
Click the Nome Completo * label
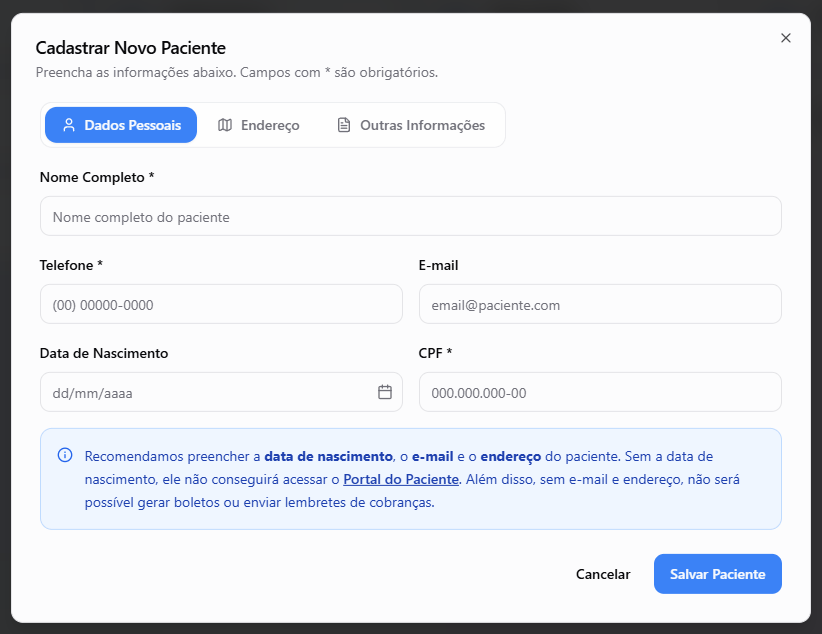click(x=97, y=177)
